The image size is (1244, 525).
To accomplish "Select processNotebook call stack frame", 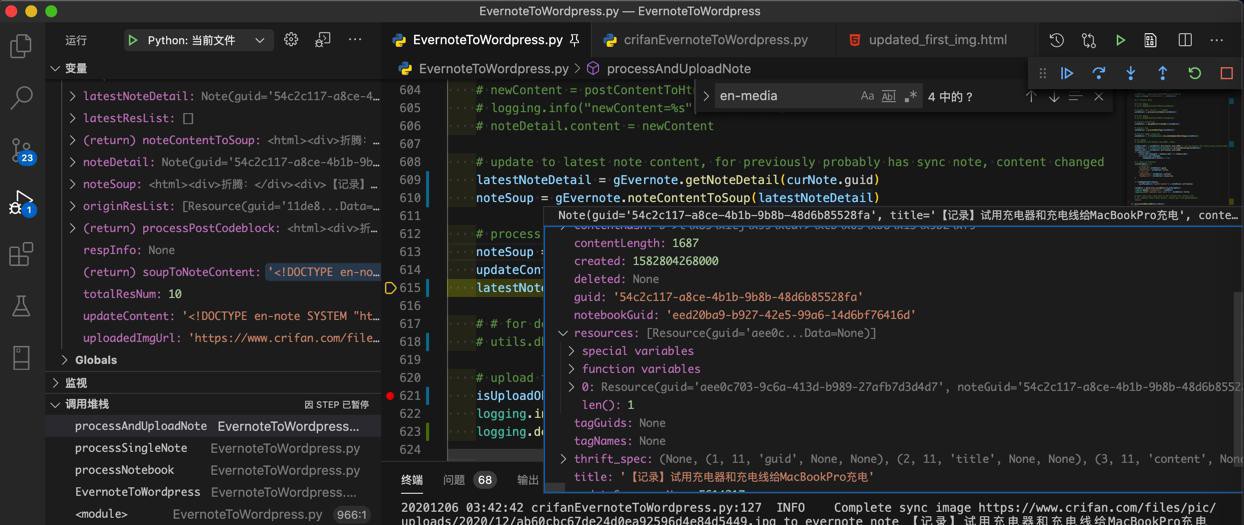I will click(x=214, y=470).
